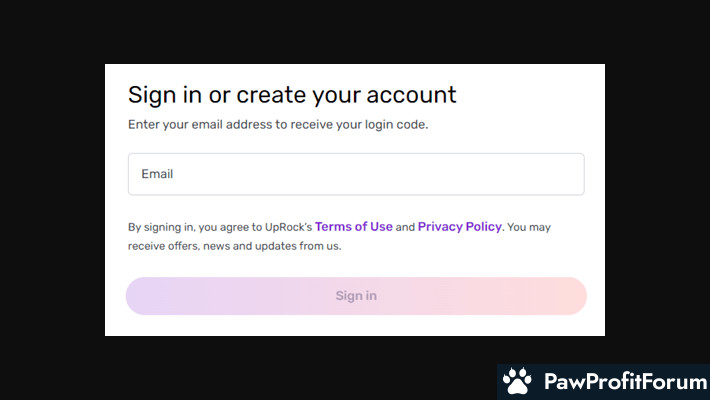Open the Terms of Use link
Screen dimensions: 710x400
(354, 227)
